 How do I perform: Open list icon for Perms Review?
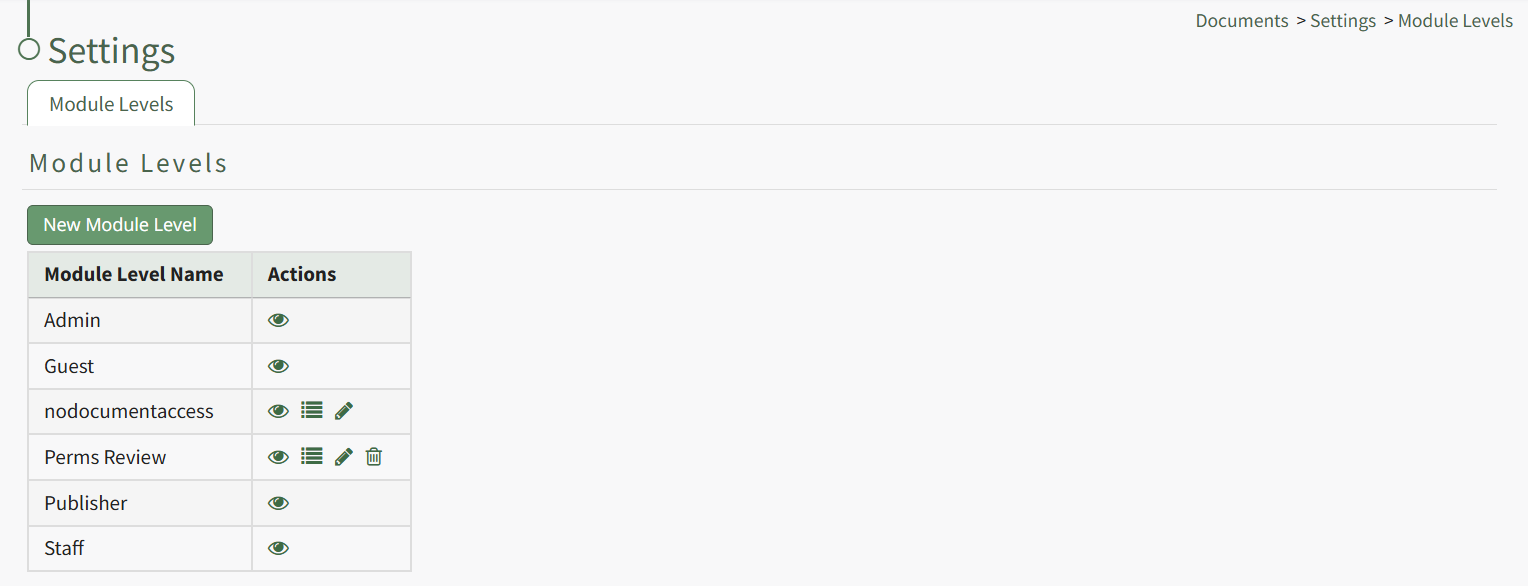point(312,457)
